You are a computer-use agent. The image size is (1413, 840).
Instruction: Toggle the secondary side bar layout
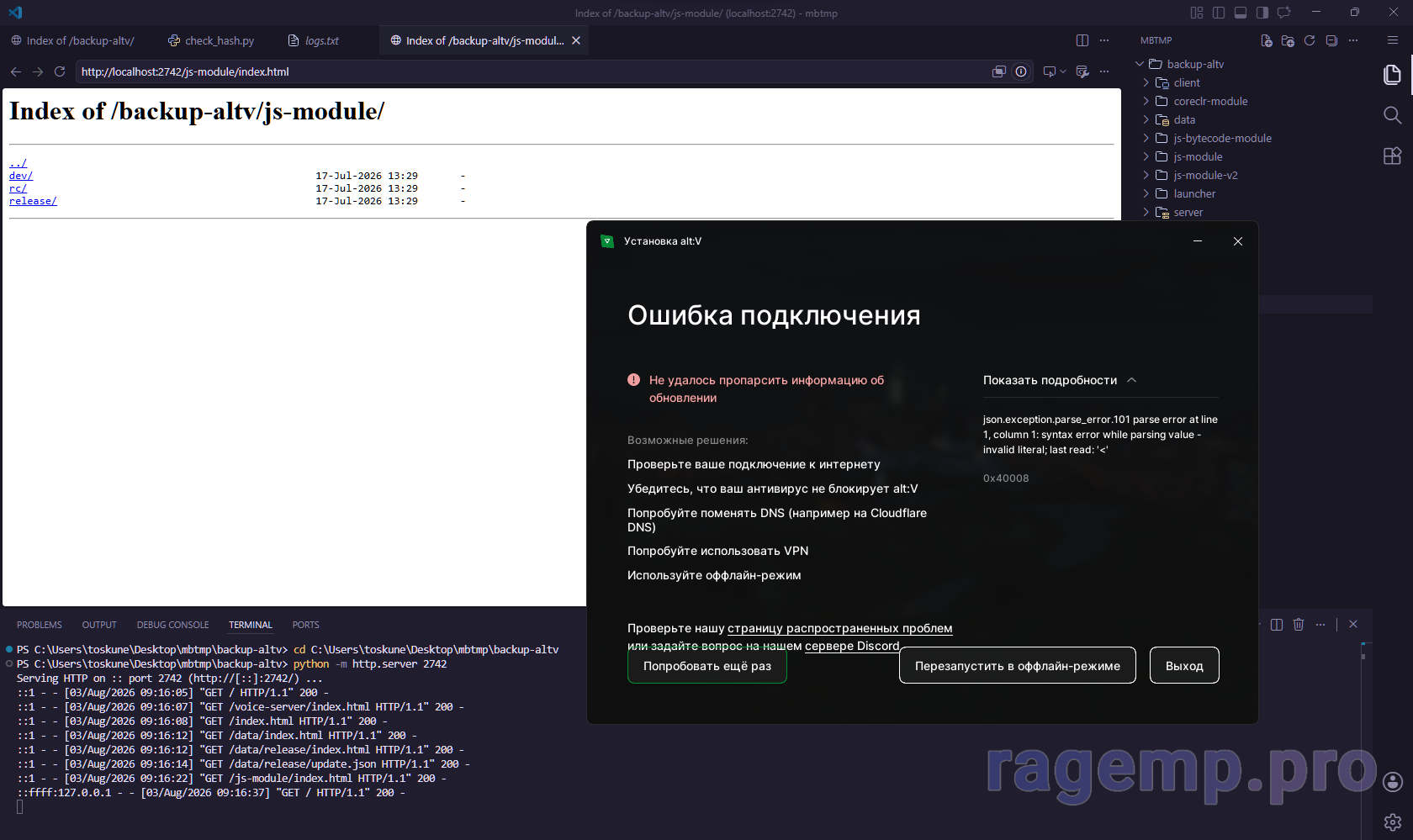click(1262, 13)
